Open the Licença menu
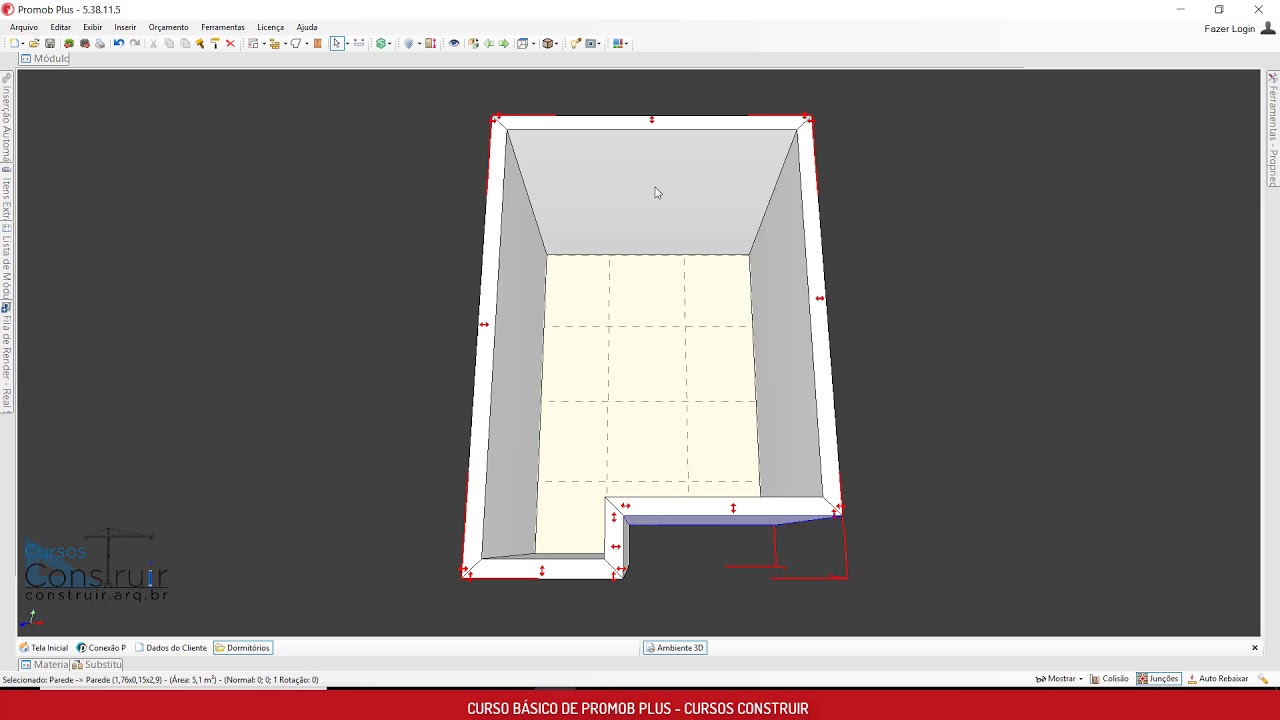The width and height of the screenshot is (1280, 720). pyautogui.click(x=270, y=27)
